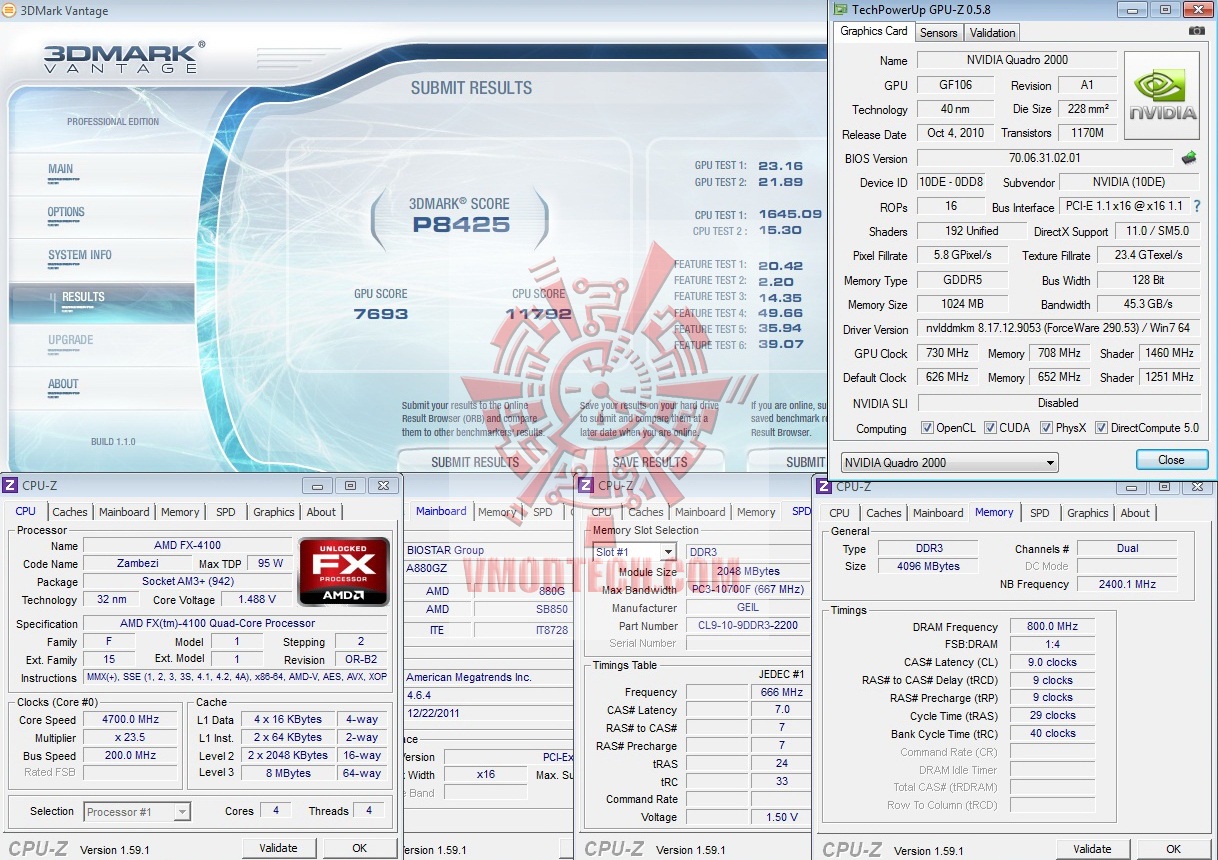Open the Caches tab in CPU-Z CPU window
The width and height of the screenshot is (1218, 860).
pyautogui.click(x=70, y=512)
